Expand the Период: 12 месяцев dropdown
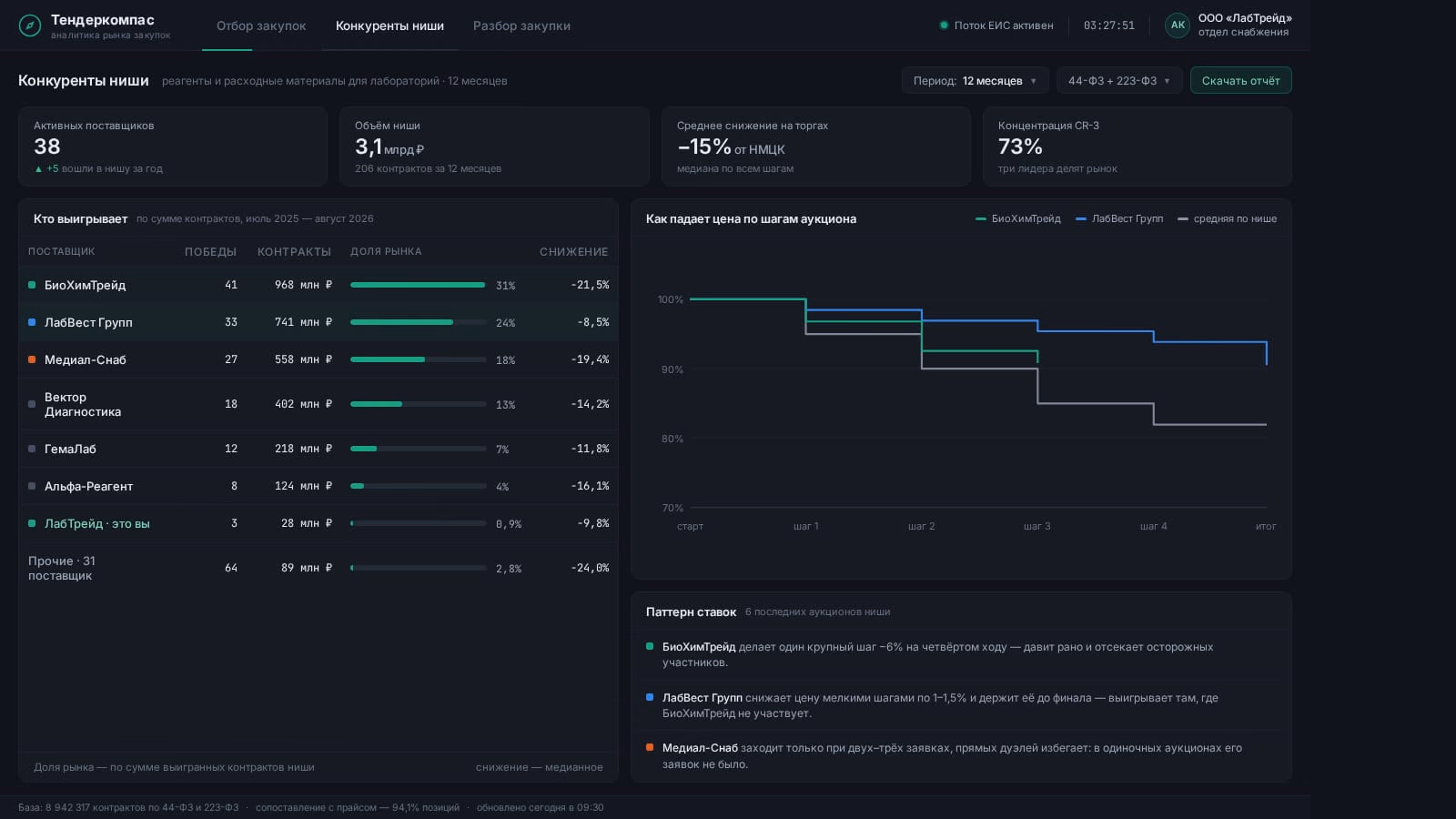This screenshot has height=819, width=1456. 975,81
